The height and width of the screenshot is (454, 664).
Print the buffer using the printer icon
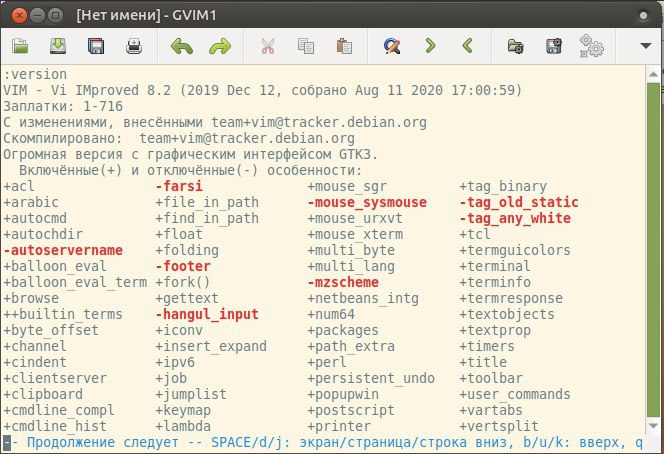pyautogui.click(x=134, y=46)
